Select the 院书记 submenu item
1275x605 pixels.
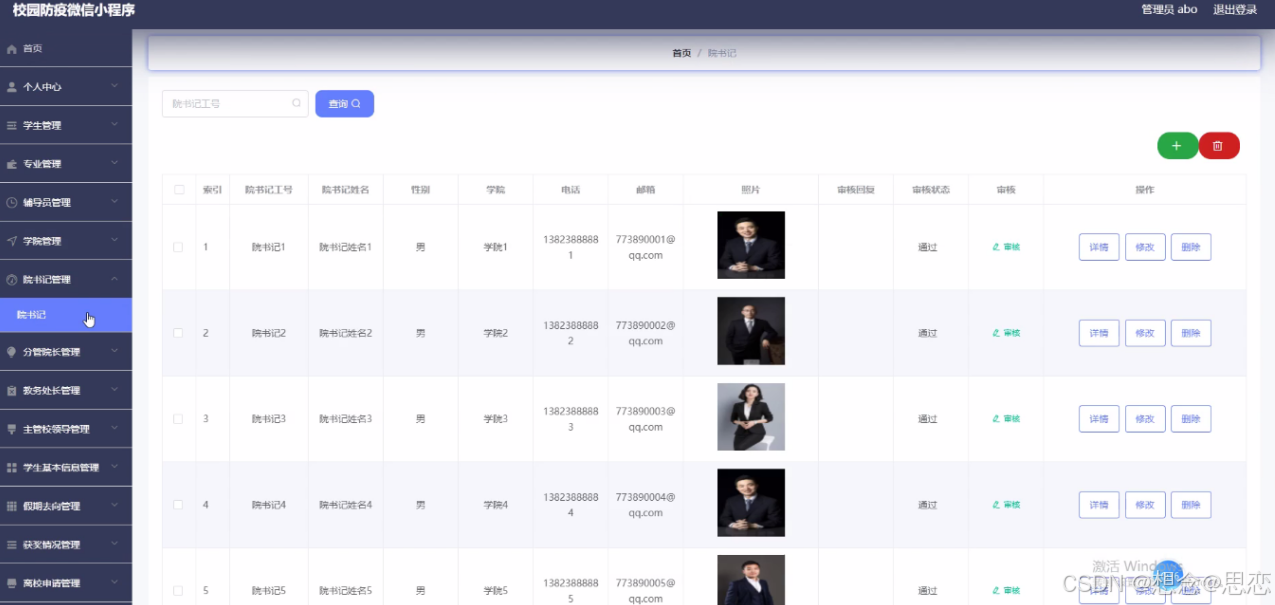click(x=66, y=315)
